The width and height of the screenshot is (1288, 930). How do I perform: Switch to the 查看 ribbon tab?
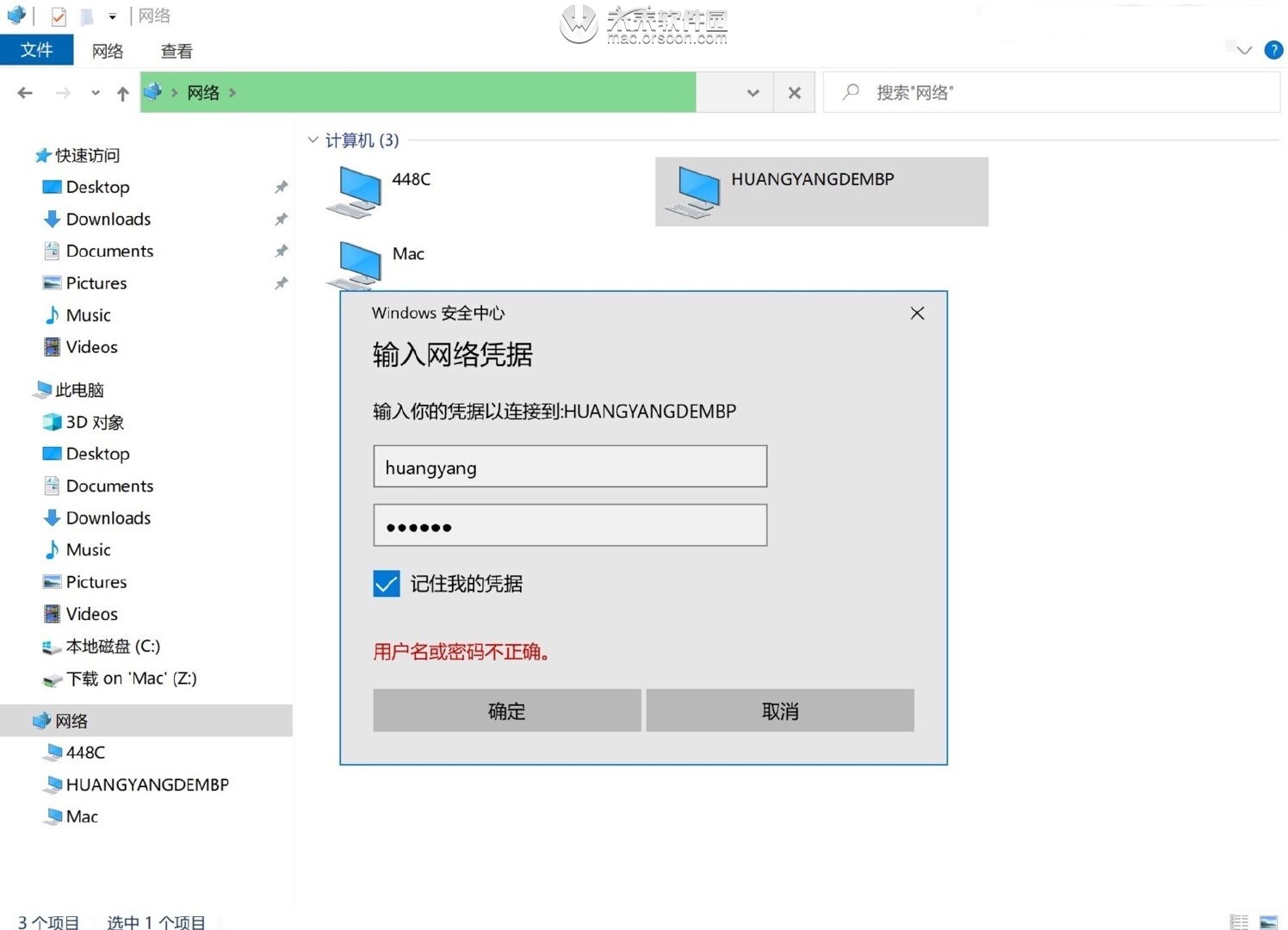[x=176, y=51]
